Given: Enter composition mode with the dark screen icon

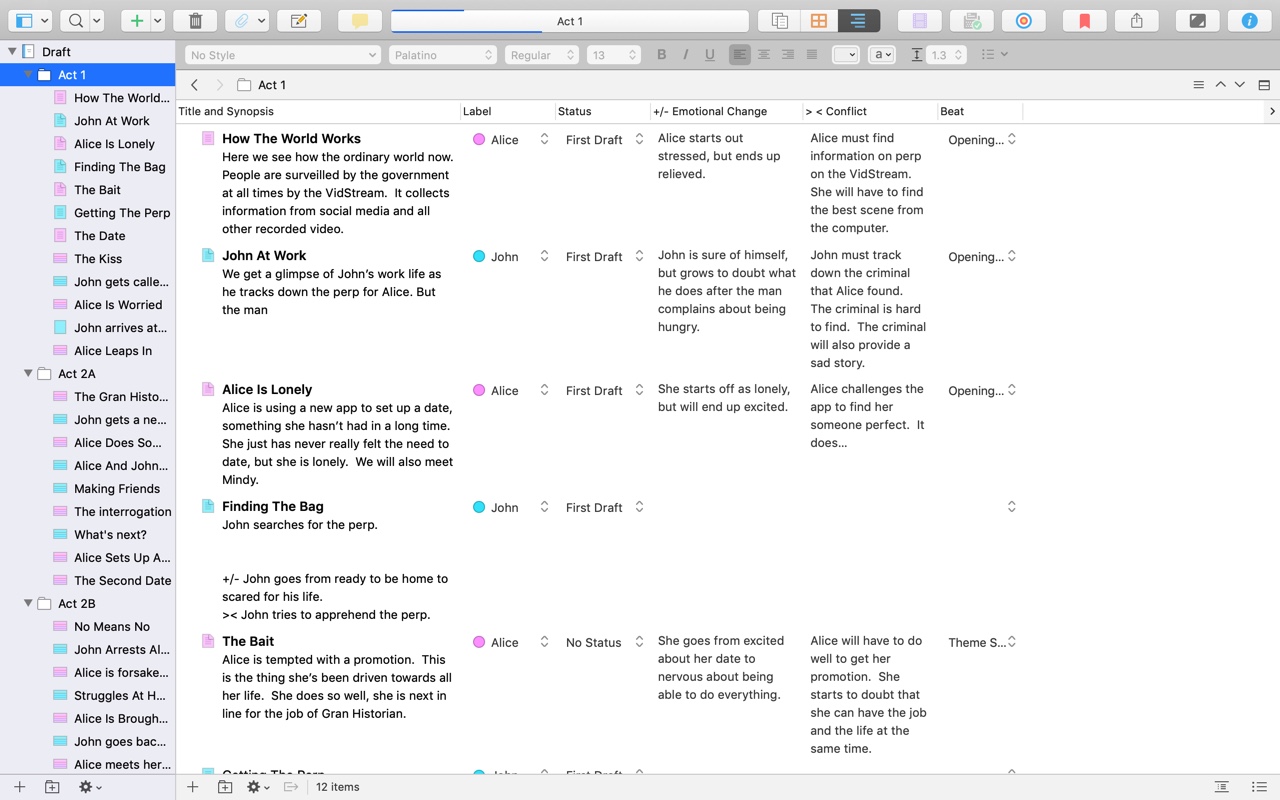Looking at the screenshot, I should 1197,21.
